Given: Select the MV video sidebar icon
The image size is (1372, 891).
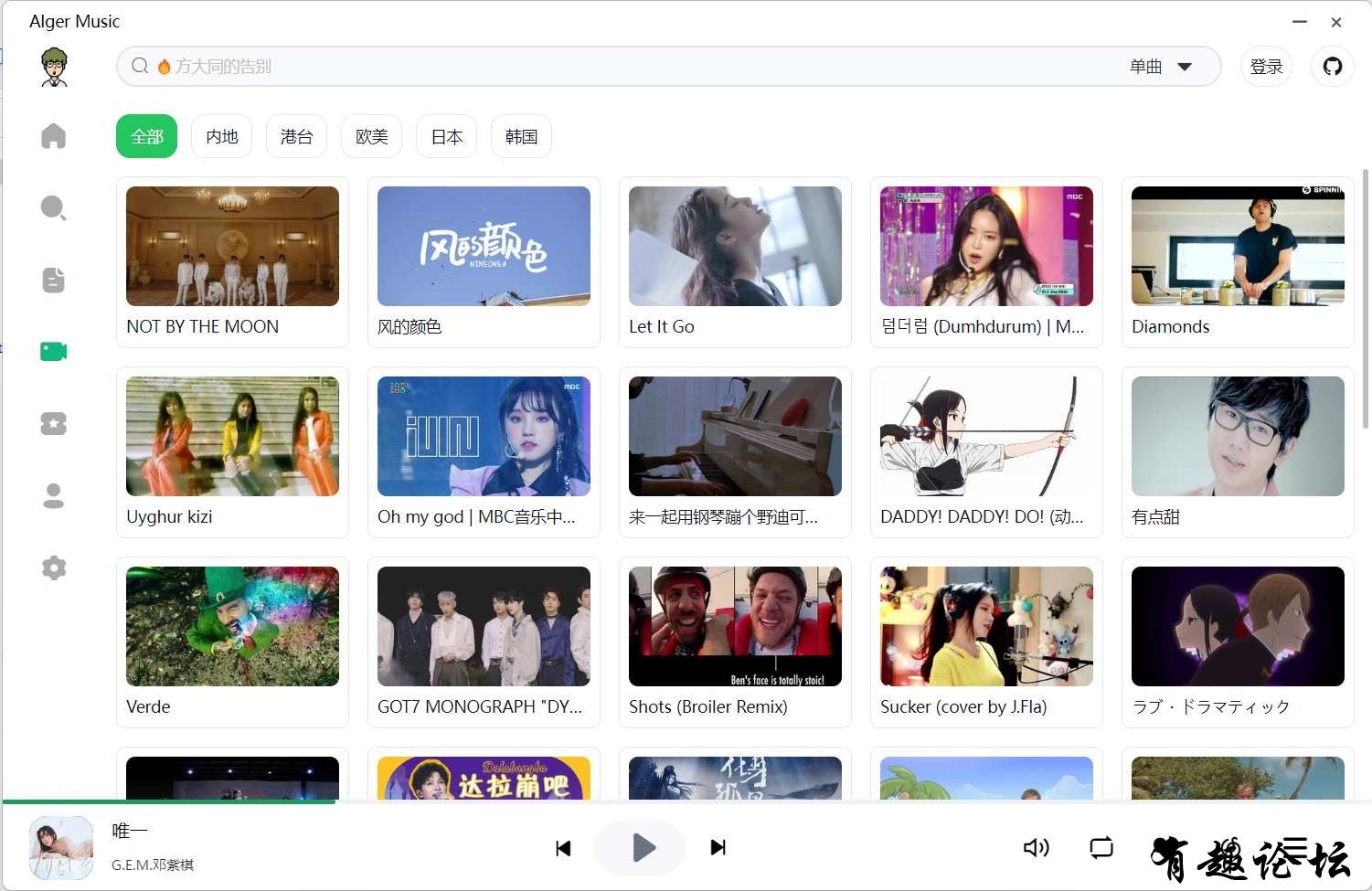Looking at the screenshot, I should coord(54,351).
